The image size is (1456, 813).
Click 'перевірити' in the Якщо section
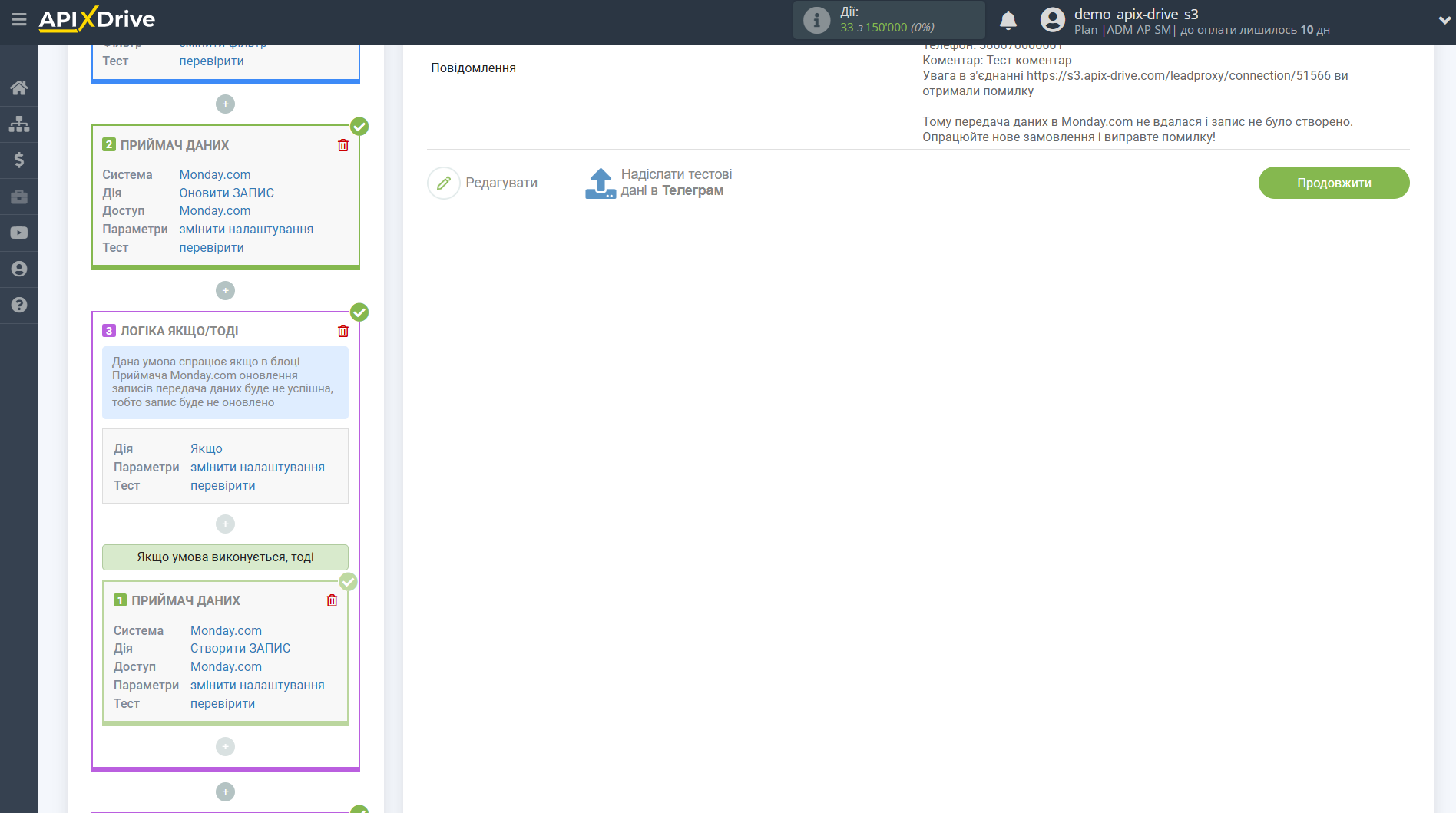(223, 485)
